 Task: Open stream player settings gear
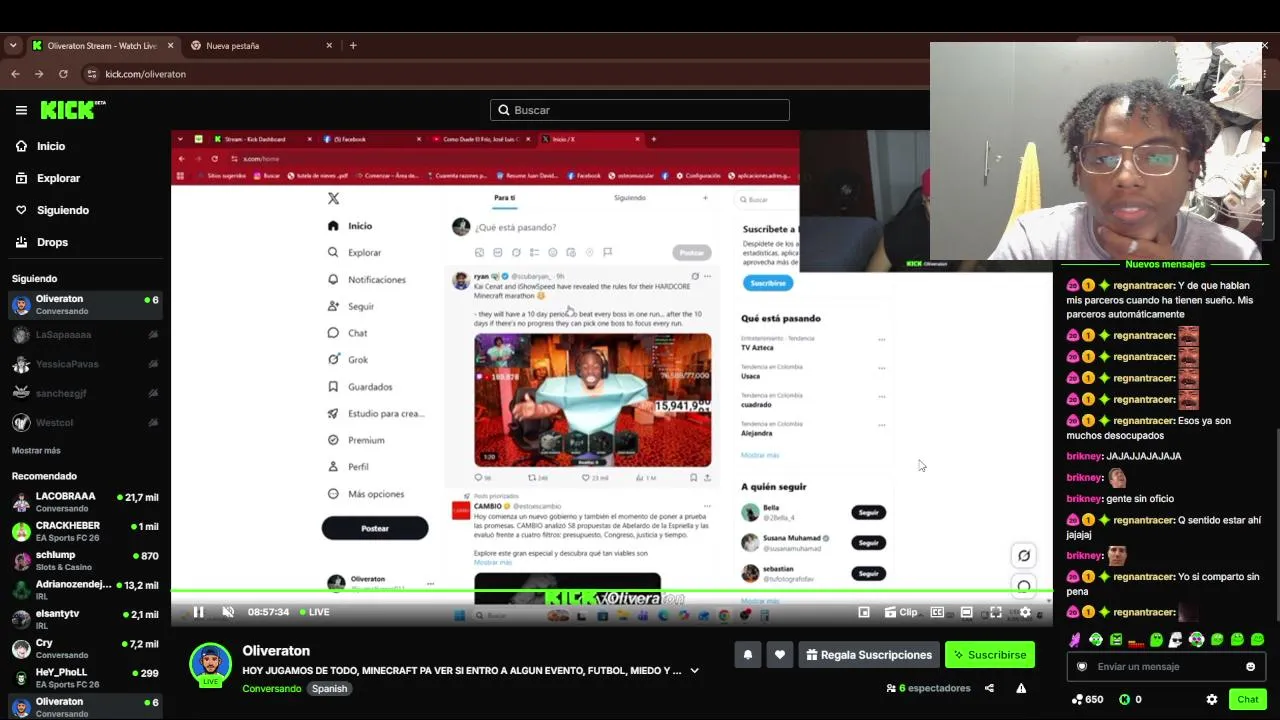click(x=1025, y=612)
